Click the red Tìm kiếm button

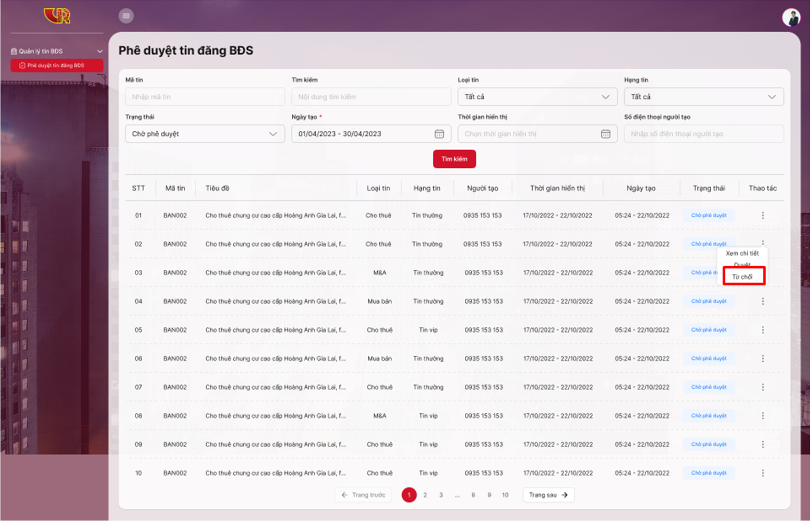[454, 159]
